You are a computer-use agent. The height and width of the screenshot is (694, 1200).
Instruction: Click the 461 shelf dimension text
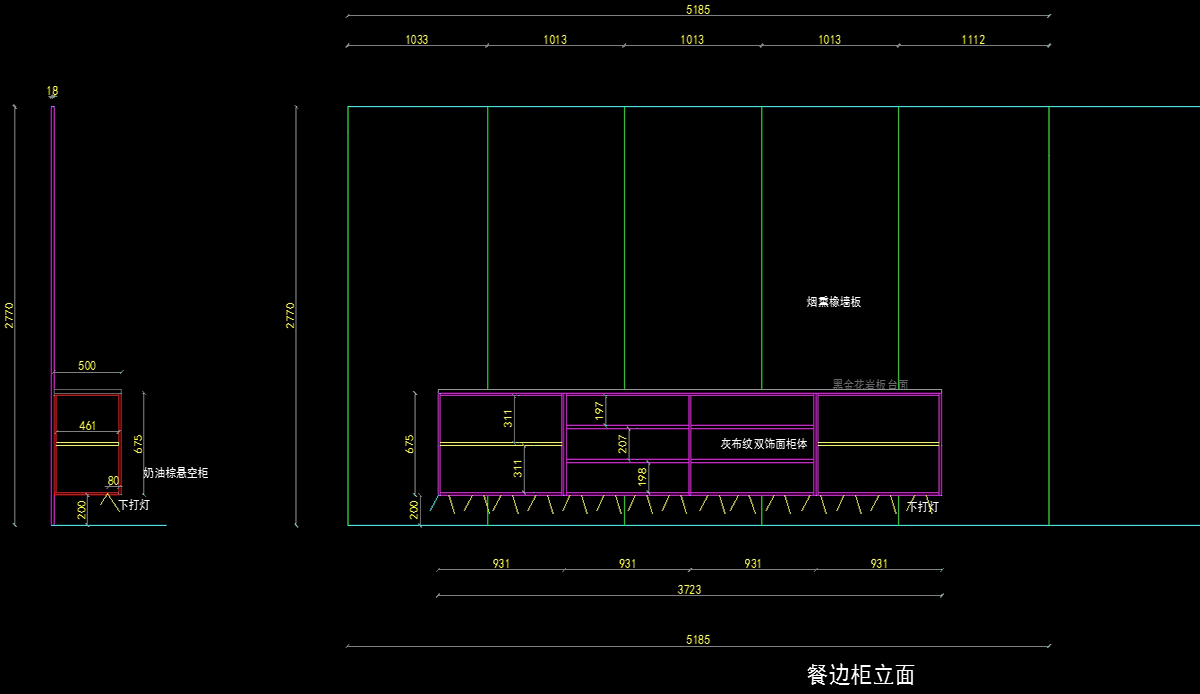(x=88, y=426)
